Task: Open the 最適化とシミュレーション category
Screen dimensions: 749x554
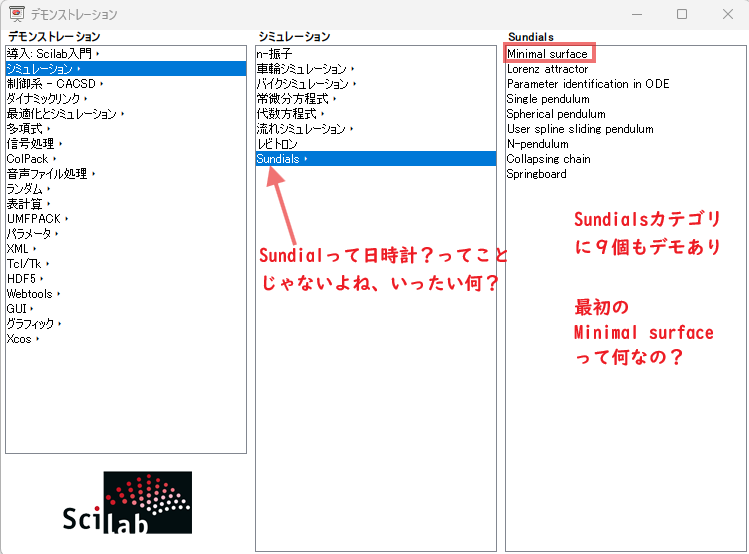Action: pos(126,114)
